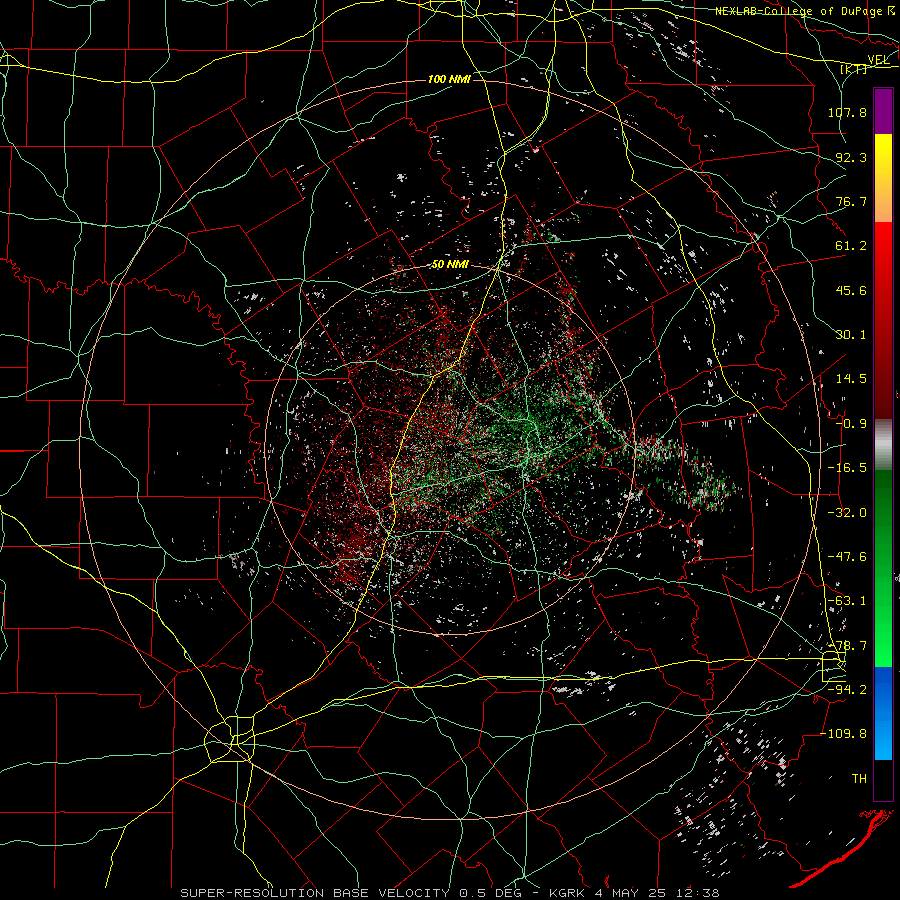Pick the blue color bar segment
Screen dimensions: 900x900
pyautogui.click(x=883, y=713)
